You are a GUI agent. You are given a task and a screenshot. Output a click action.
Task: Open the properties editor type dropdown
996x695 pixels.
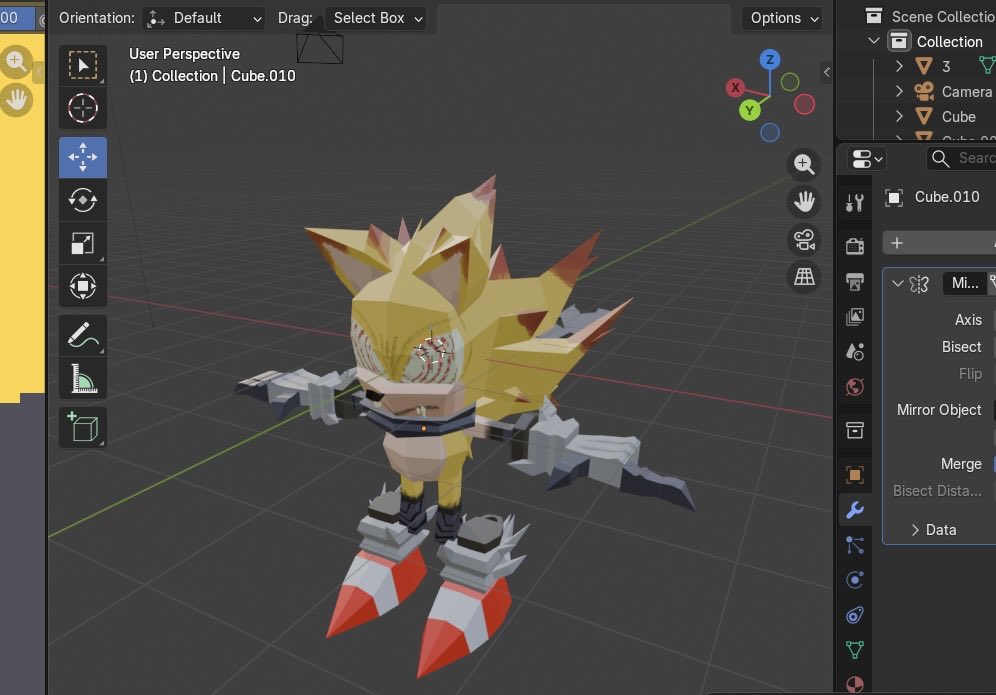point(866,159)
